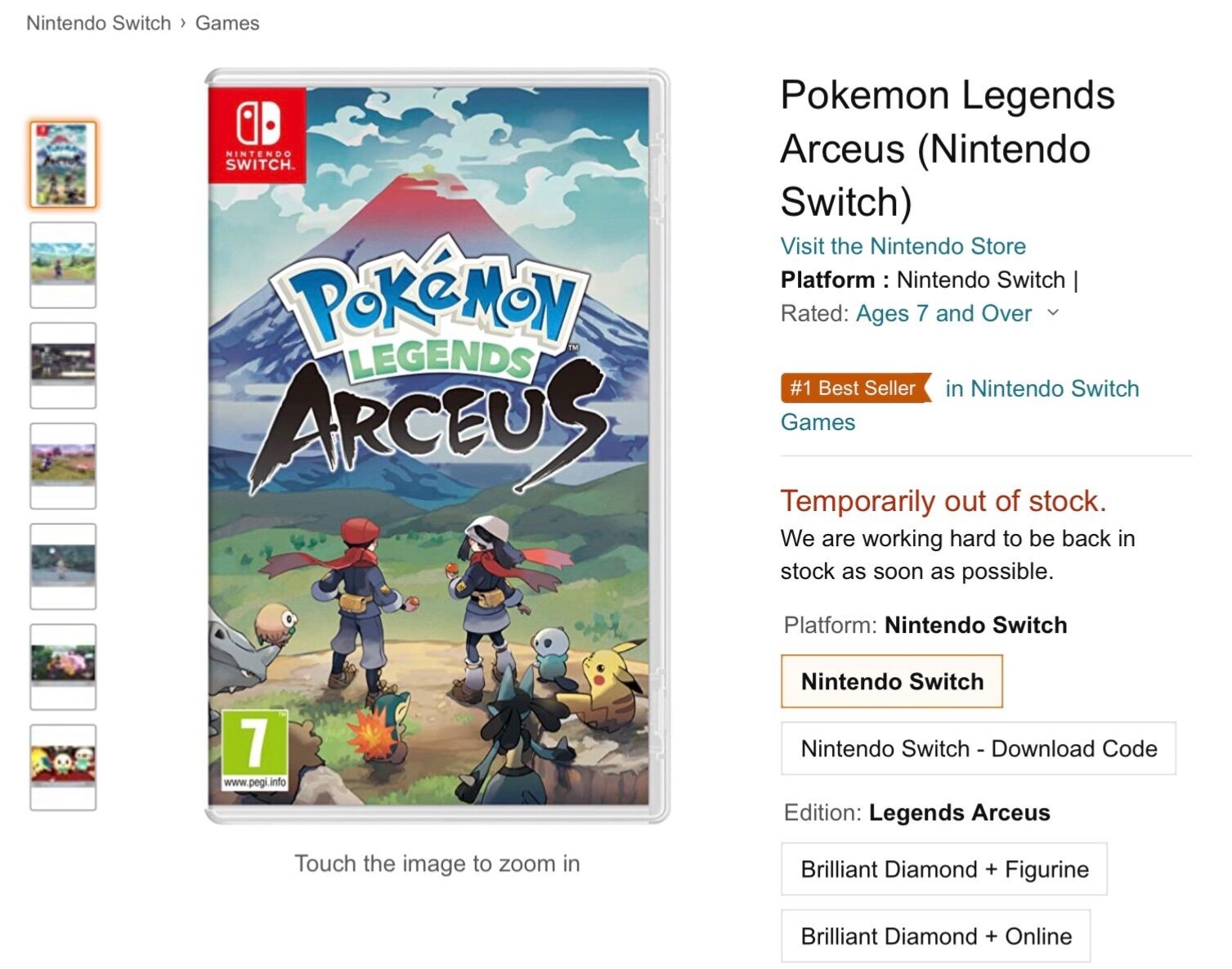Pick the Brilliant Diamond + Figurine edition
This screenshot has height=969, width=1232.
943,869
